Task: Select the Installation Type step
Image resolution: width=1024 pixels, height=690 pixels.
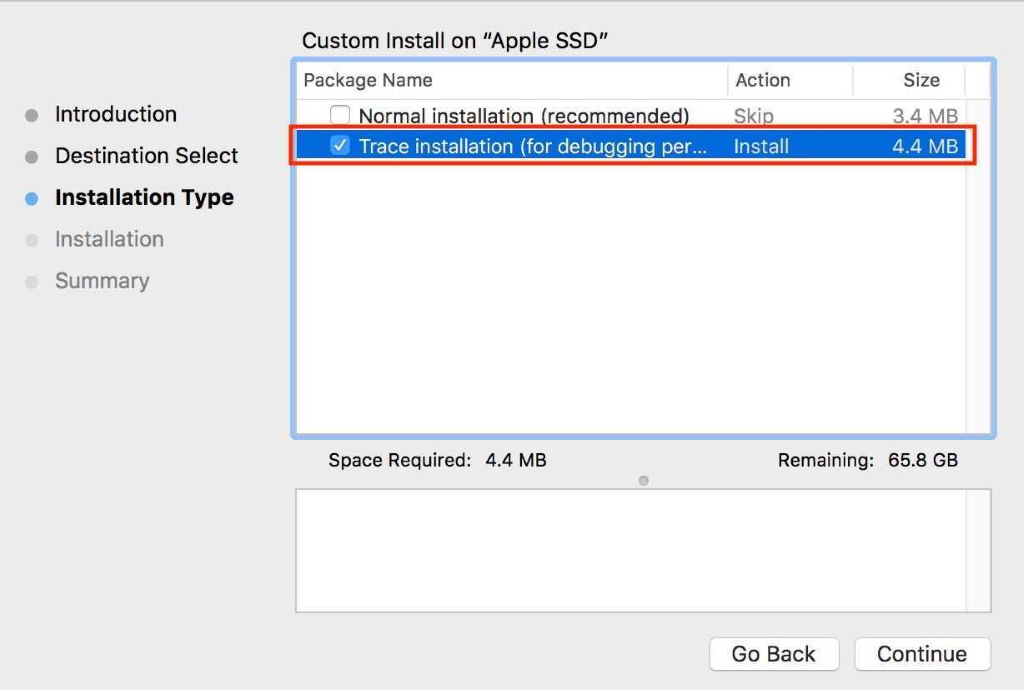Action: pyautogui.click(x=145, y=198)
